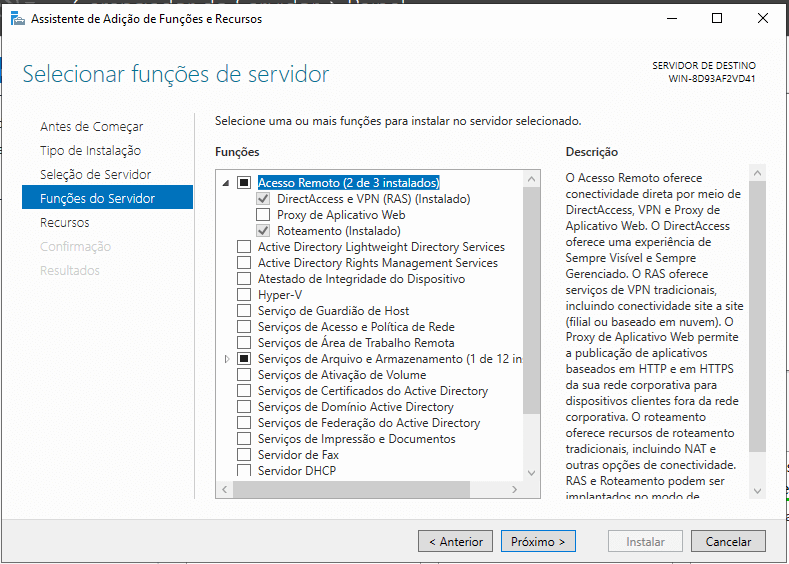Go to Antes de Começar step
The image size is (789, 564).
[92, 126]
